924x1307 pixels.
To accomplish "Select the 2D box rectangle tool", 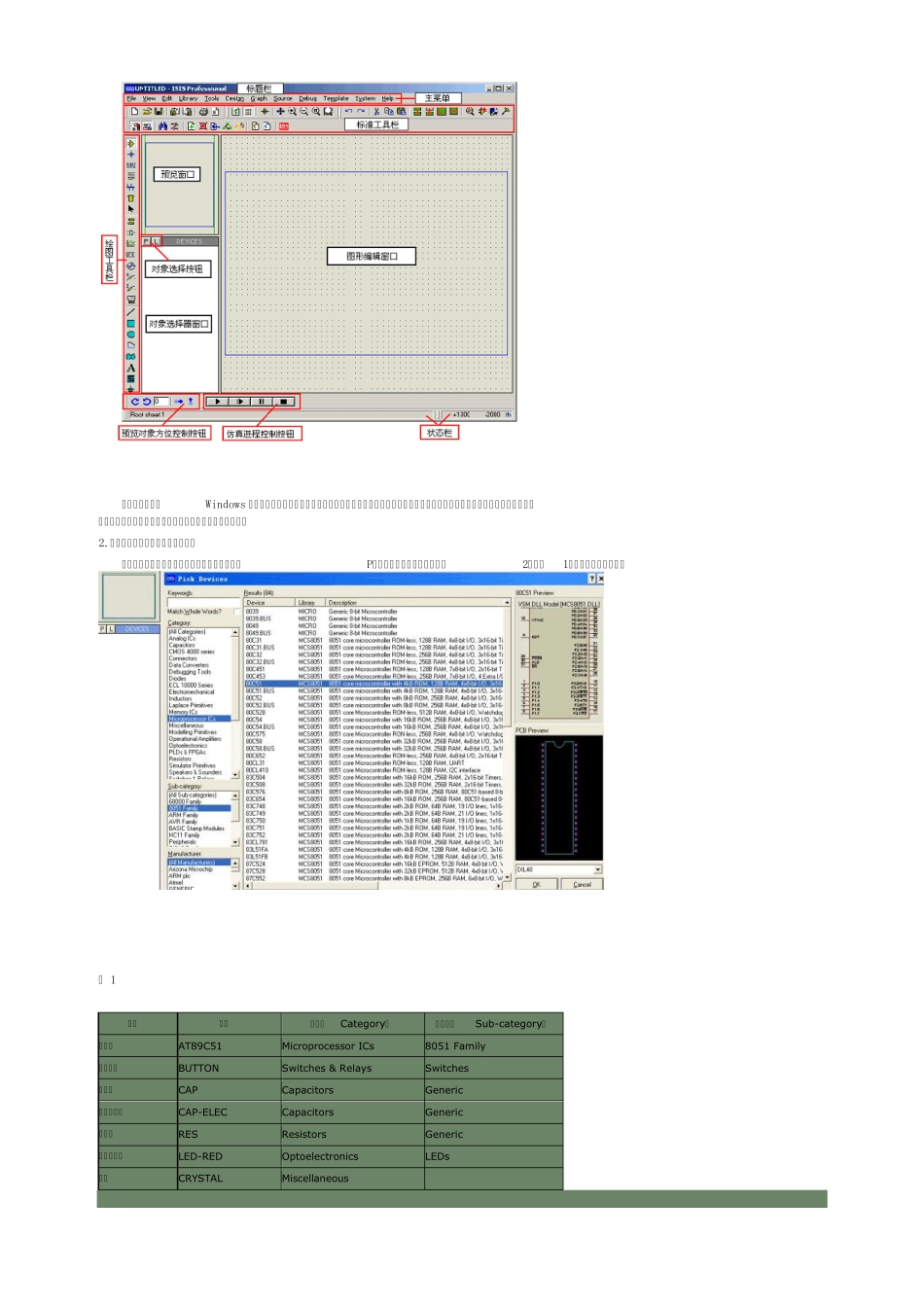I will pyautogui.click(x=131, y=324).
